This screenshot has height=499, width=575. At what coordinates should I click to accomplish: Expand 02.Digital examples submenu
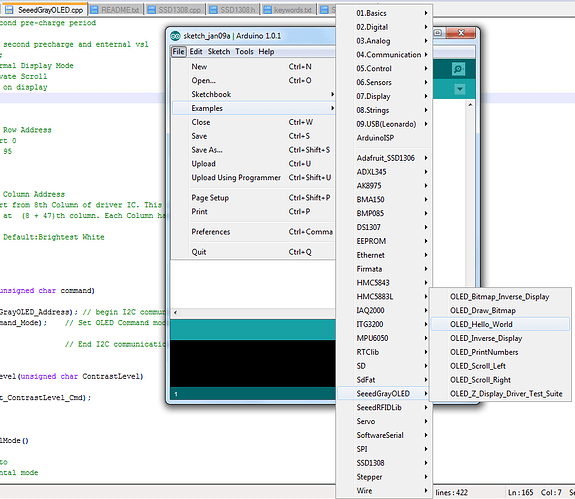(x=384, y=27)
